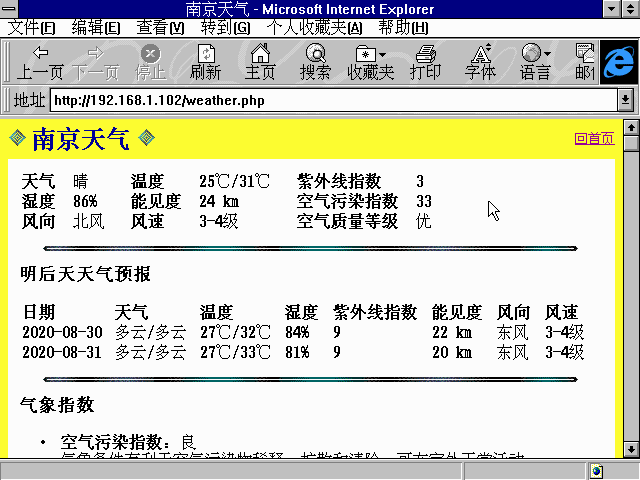The image size is (640, 480).
Task: Open the 文件(F) menu
Action: click(31, 28)
